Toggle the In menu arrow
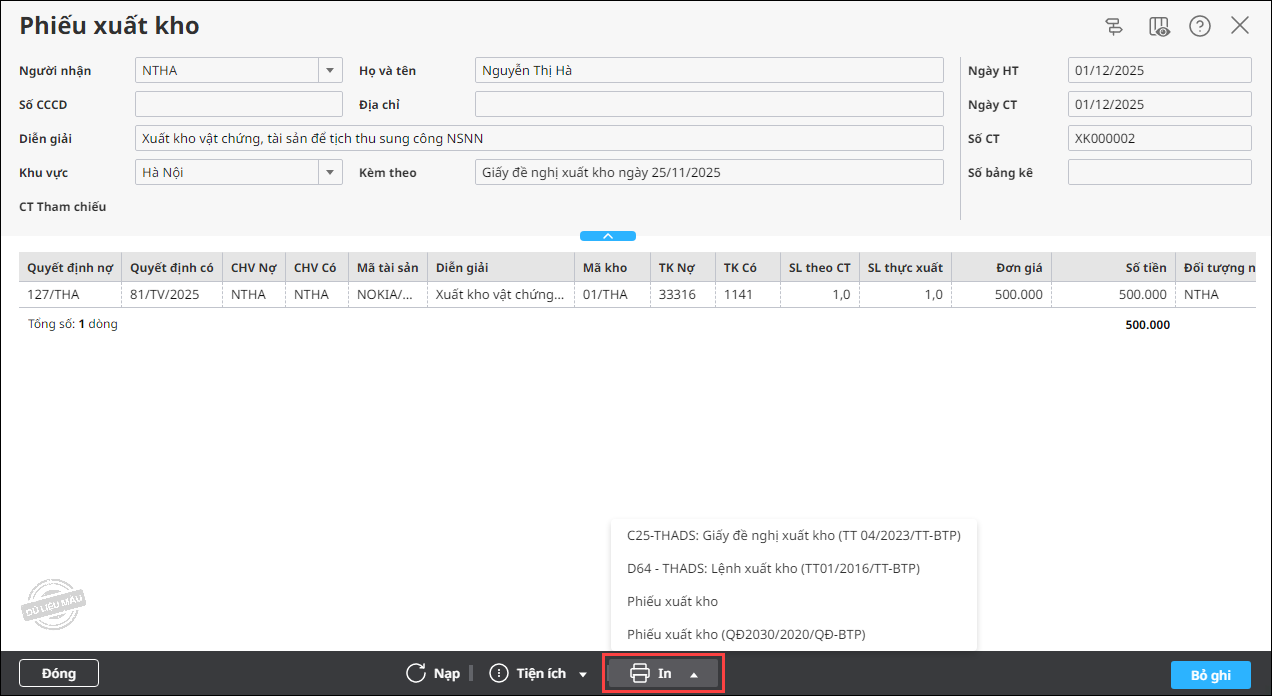 tap(694, 674)
